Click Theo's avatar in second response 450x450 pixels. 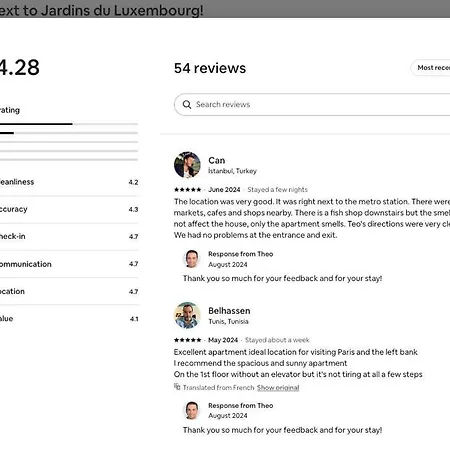[x=192, y=410]
